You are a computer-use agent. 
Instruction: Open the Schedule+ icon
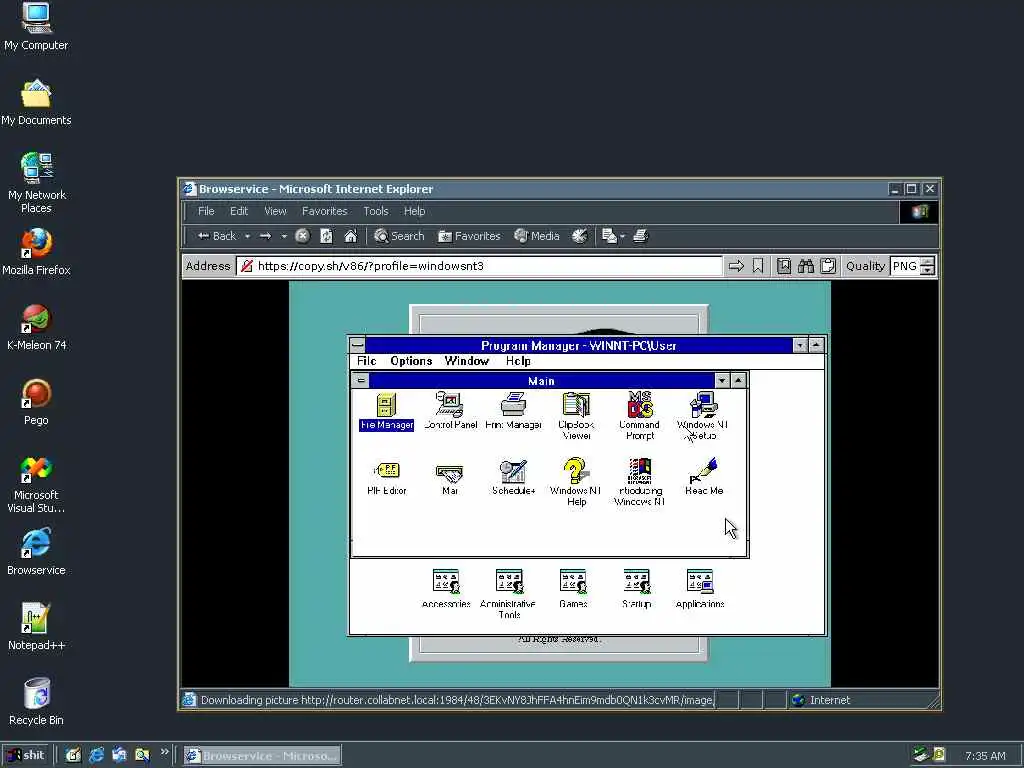513,478
